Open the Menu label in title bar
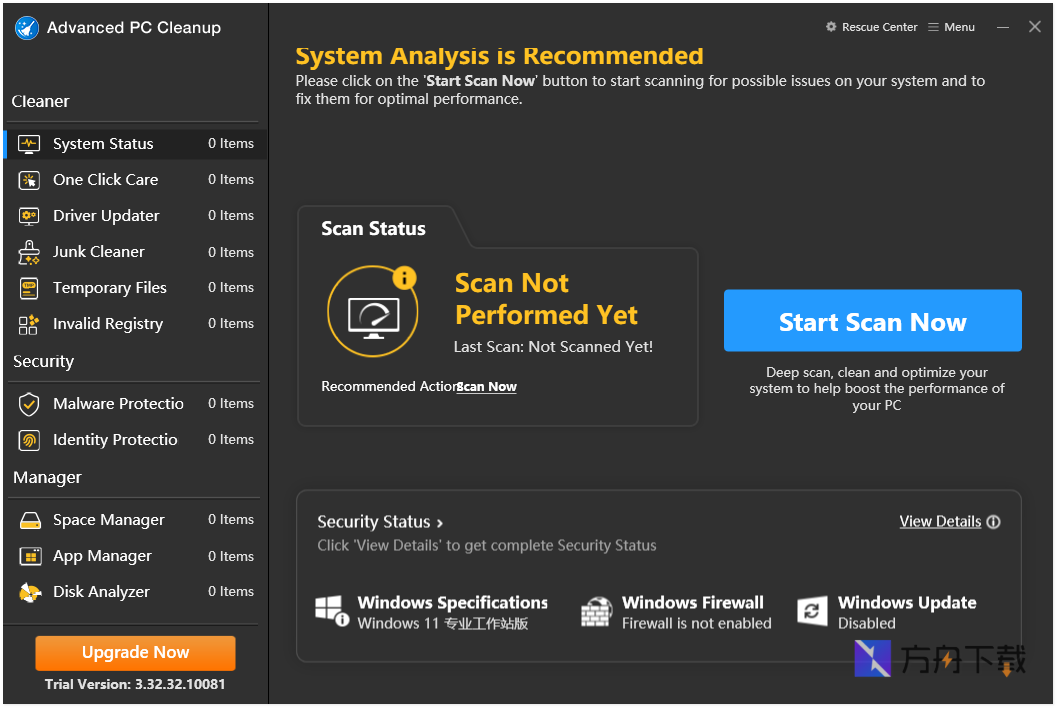The width and height of the screenshot is (1057, 708). 959,27
